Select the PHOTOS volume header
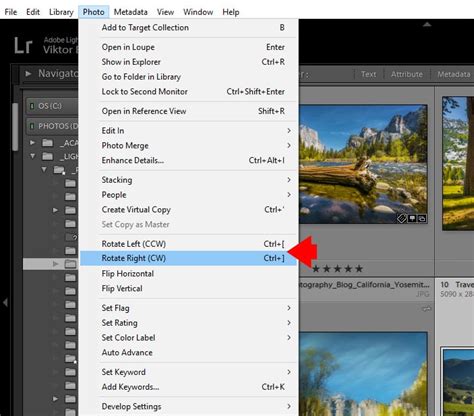 pos(52,126)
